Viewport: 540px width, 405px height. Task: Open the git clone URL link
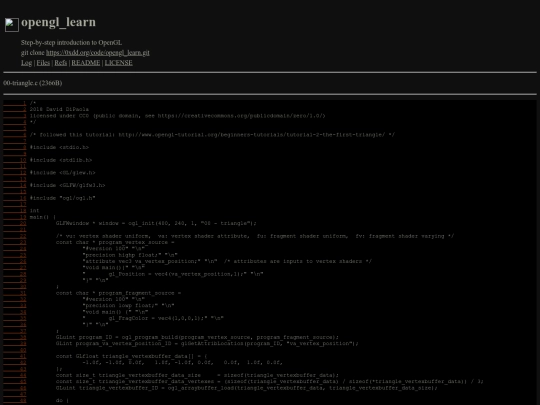tap(98, 53)
